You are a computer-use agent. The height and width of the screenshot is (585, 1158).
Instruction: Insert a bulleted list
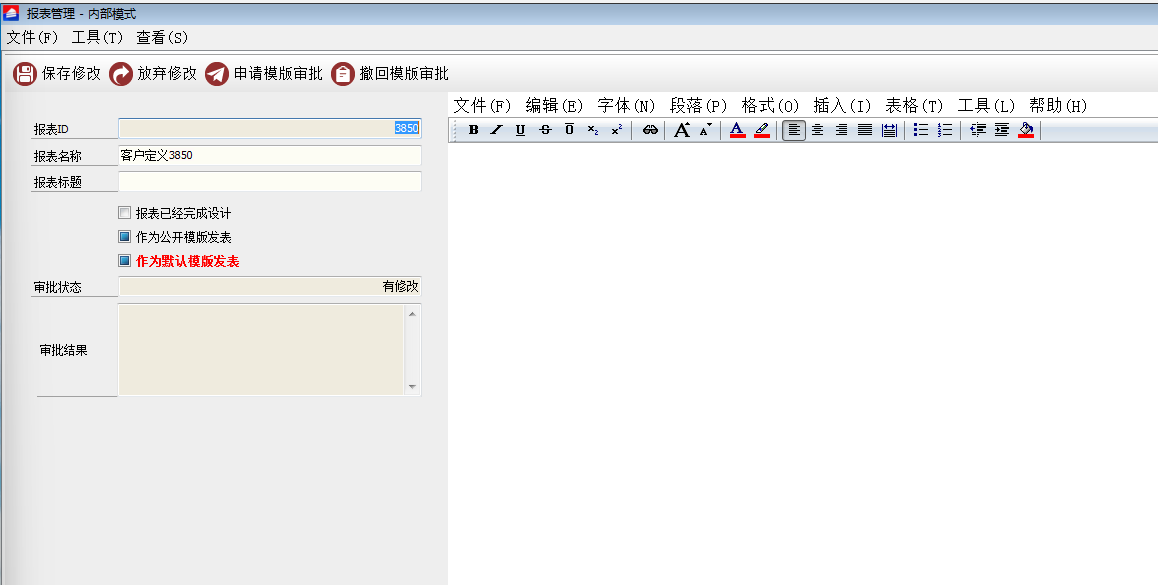921,130
